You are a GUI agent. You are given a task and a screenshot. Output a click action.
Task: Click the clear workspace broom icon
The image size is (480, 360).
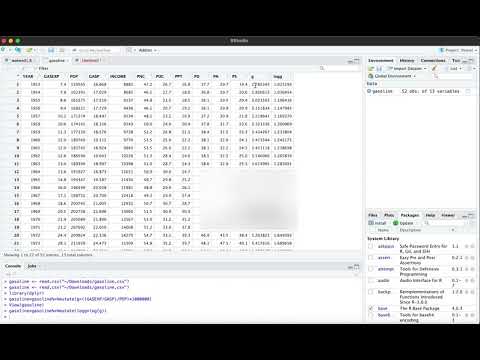[x=434, y=68]
